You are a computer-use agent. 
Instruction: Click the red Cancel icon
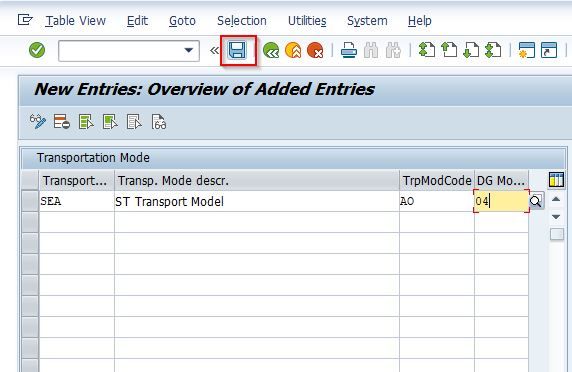(315, 50)
